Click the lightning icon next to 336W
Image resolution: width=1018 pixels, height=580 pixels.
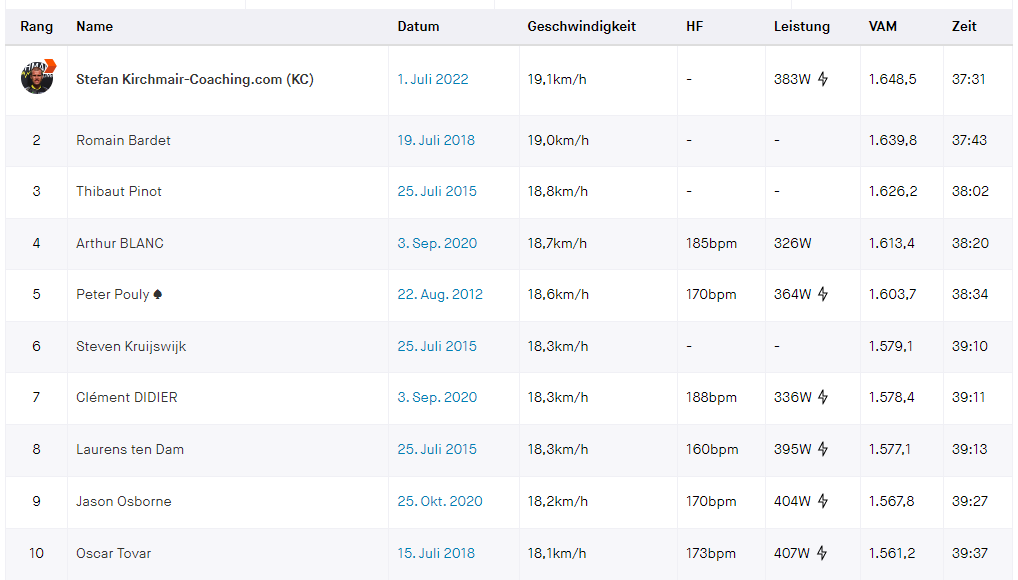[823, 397]
